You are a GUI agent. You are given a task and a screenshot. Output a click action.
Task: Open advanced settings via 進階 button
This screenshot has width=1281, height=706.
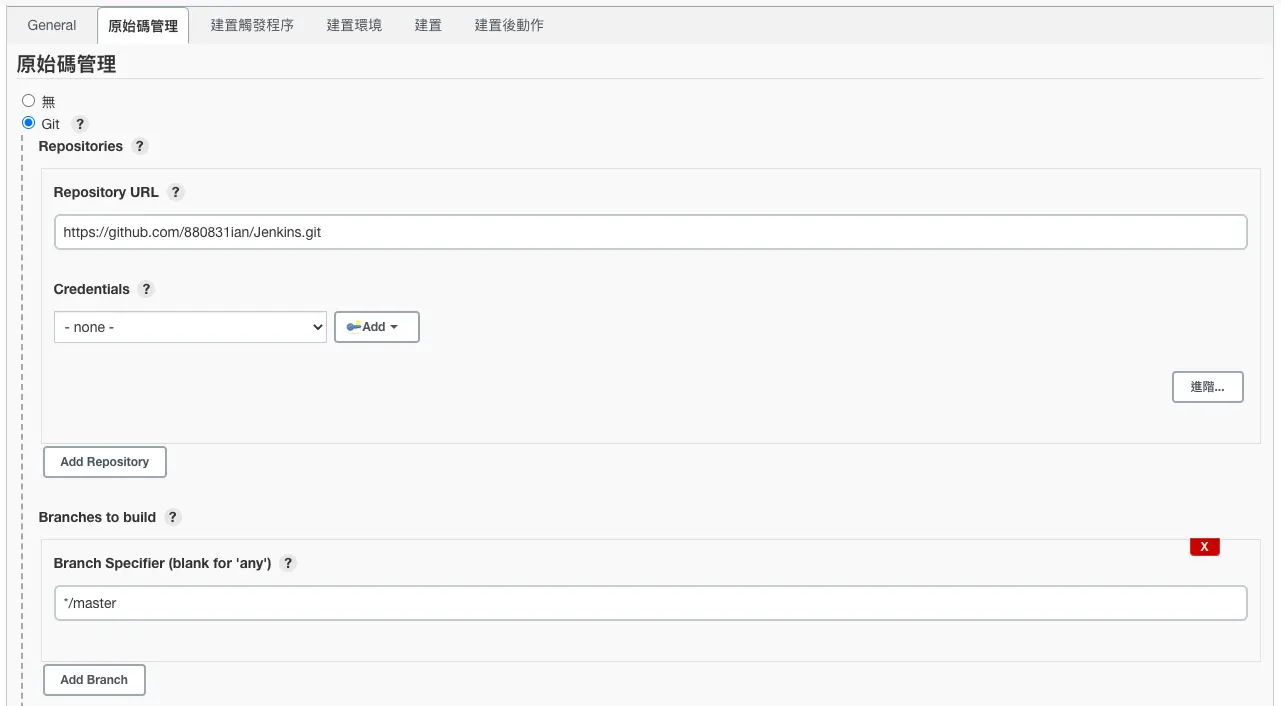tap(1207, 387)
